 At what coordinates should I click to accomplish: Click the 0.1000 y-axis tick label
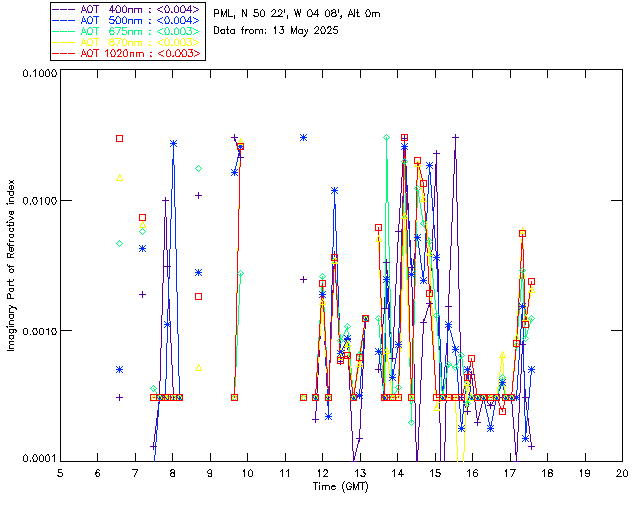pyautogui.click(x=39, y=73)
